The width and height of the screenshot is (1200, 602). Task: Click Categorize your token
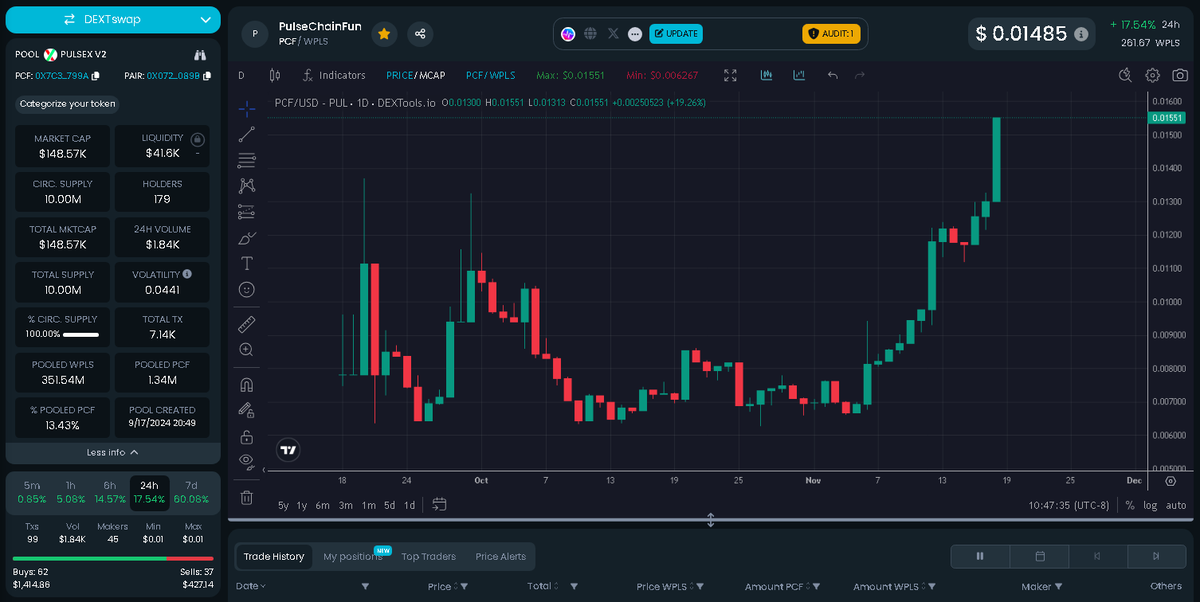click(x=68, y=103)
